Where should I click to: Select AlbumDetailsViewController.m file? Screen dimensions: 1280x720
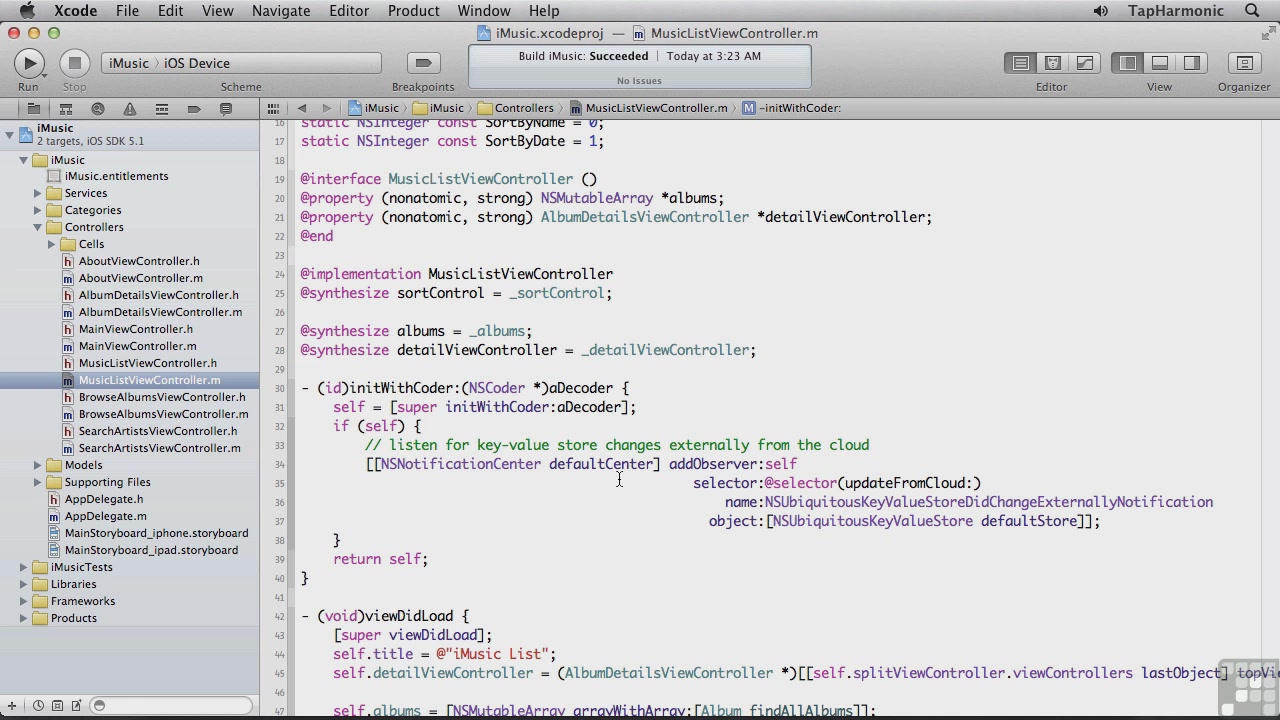[x=160, y=312]
